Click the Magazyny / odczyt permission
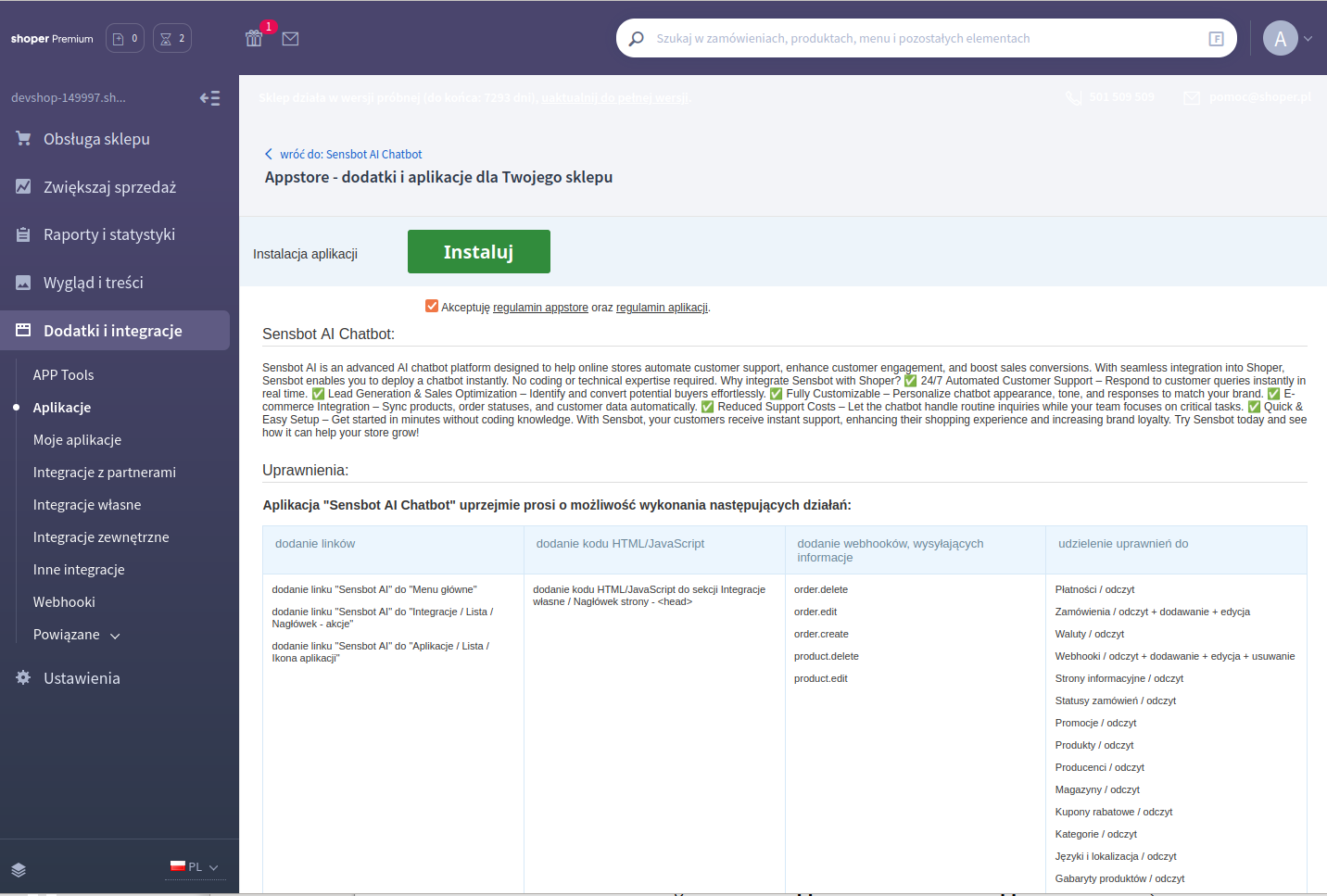This screenshot has height=896, width=1327. pyautogui.click(x=1097, y=789)
